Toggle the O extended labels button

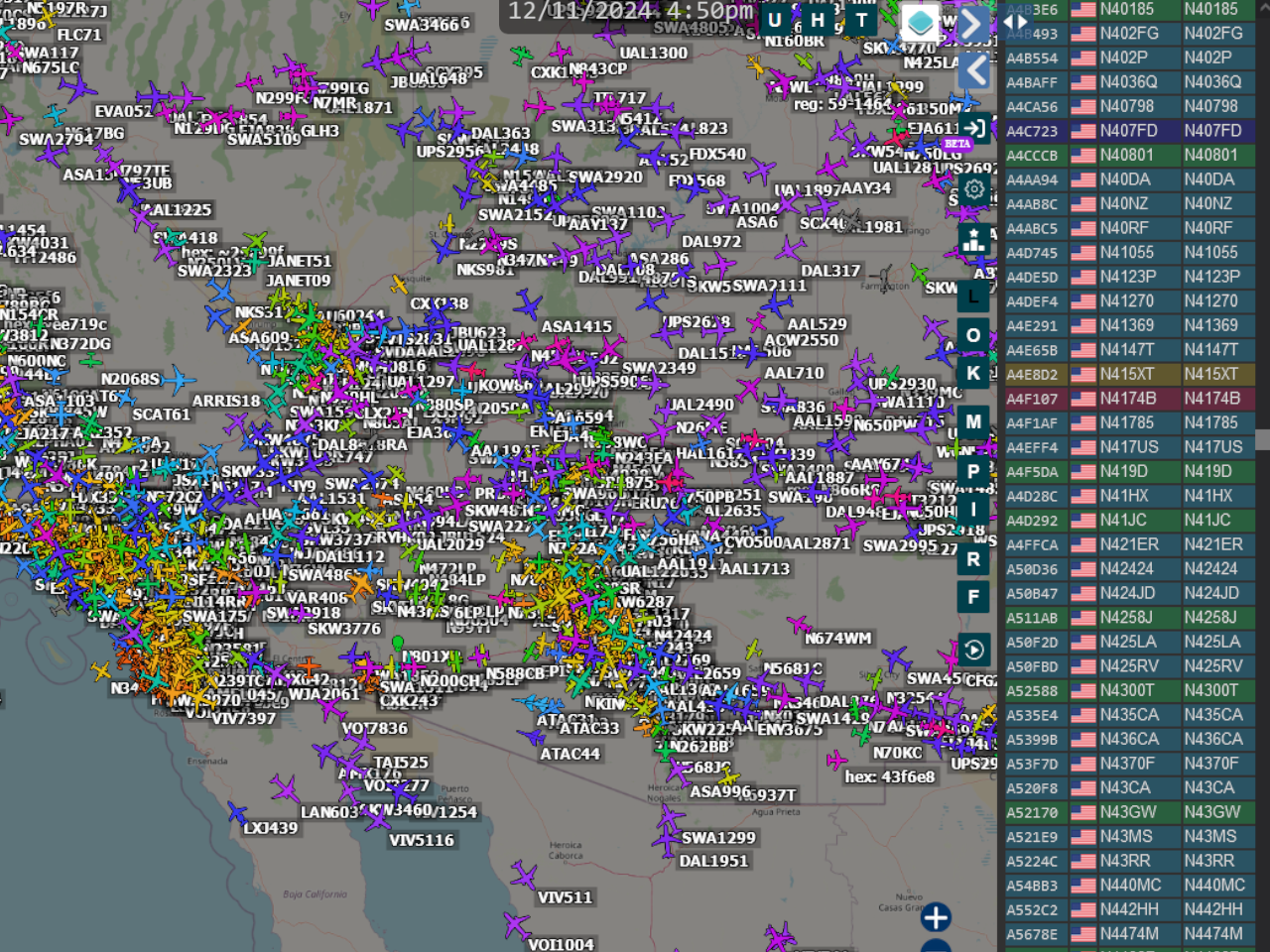[973, 335]
